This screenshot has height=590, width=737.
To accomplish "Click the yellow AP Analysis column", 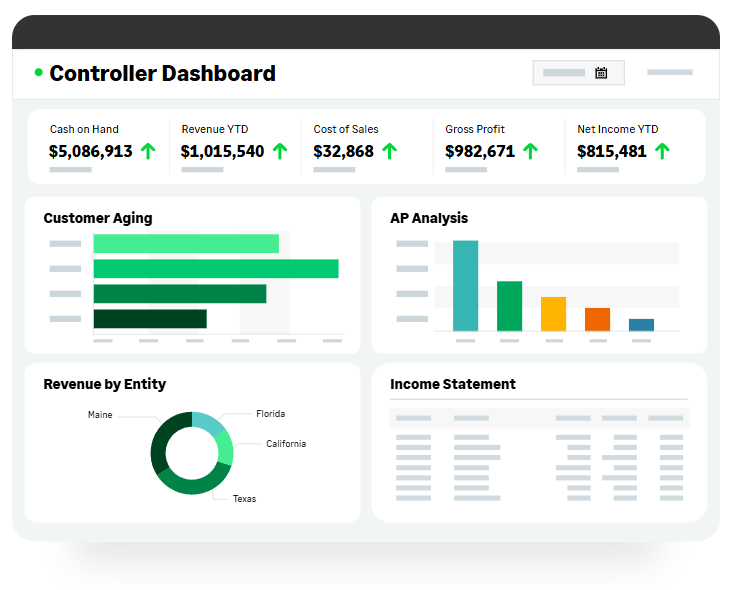I will pos(553,314).
